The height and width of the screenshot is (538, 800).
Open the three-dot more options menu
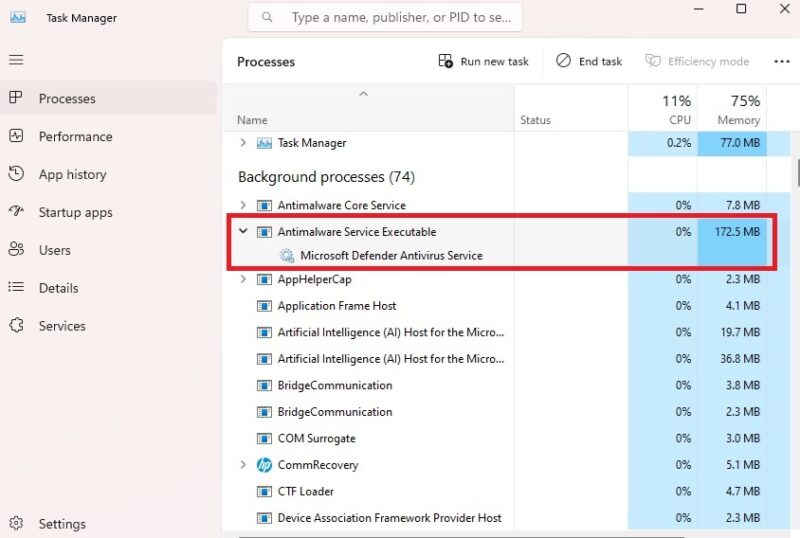(782, 62)
